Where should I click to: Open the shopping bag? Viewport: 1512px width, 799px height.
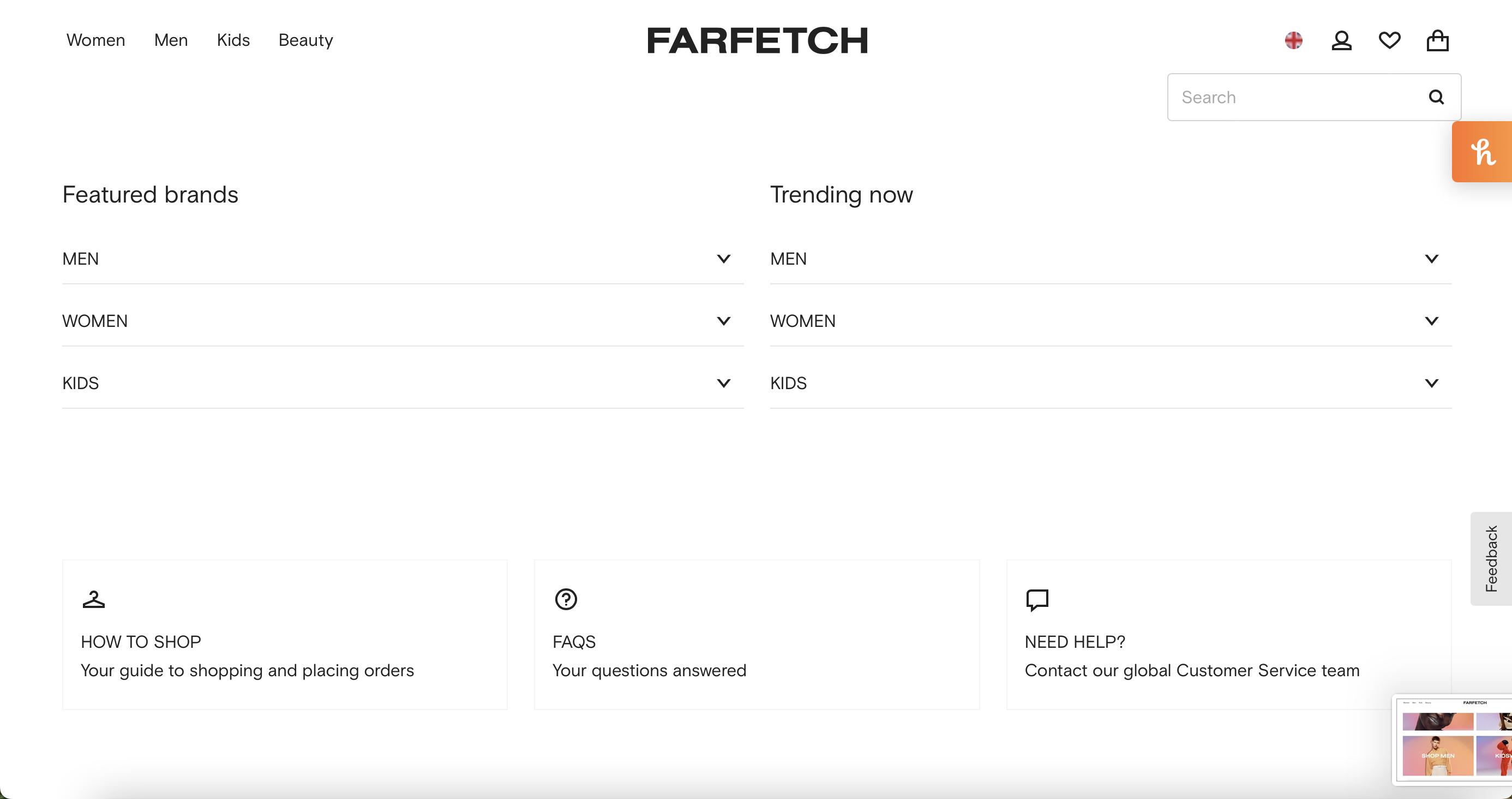(1437, 40)
